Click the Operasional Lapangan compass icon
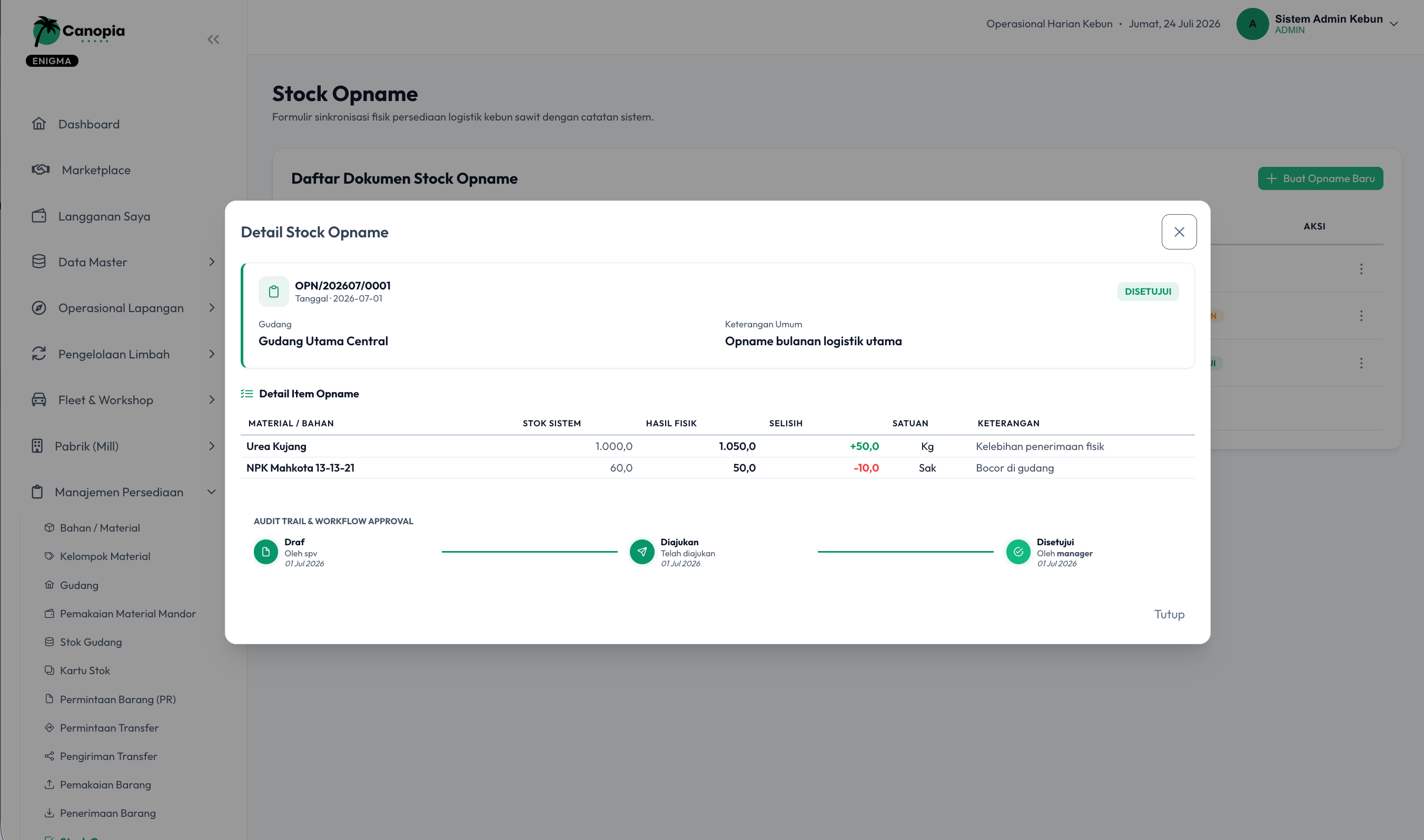 39,307
